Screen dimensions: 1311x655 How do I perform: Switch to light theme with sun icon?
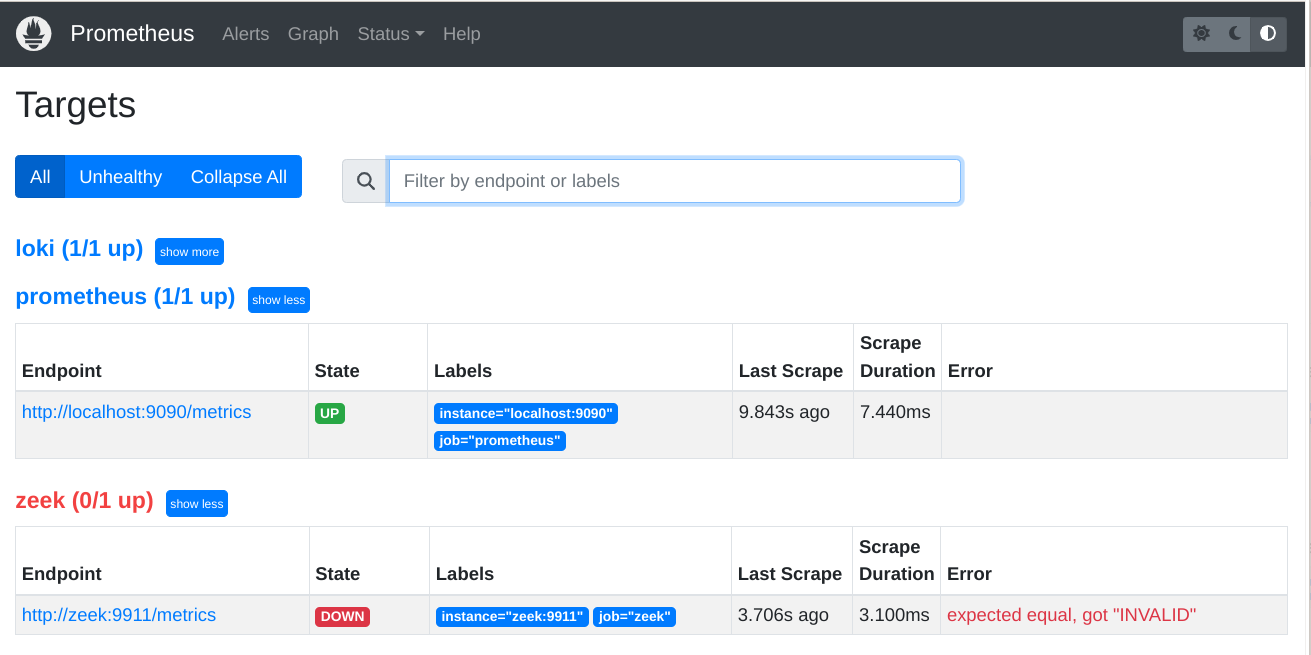click(x=1201, y=34)
